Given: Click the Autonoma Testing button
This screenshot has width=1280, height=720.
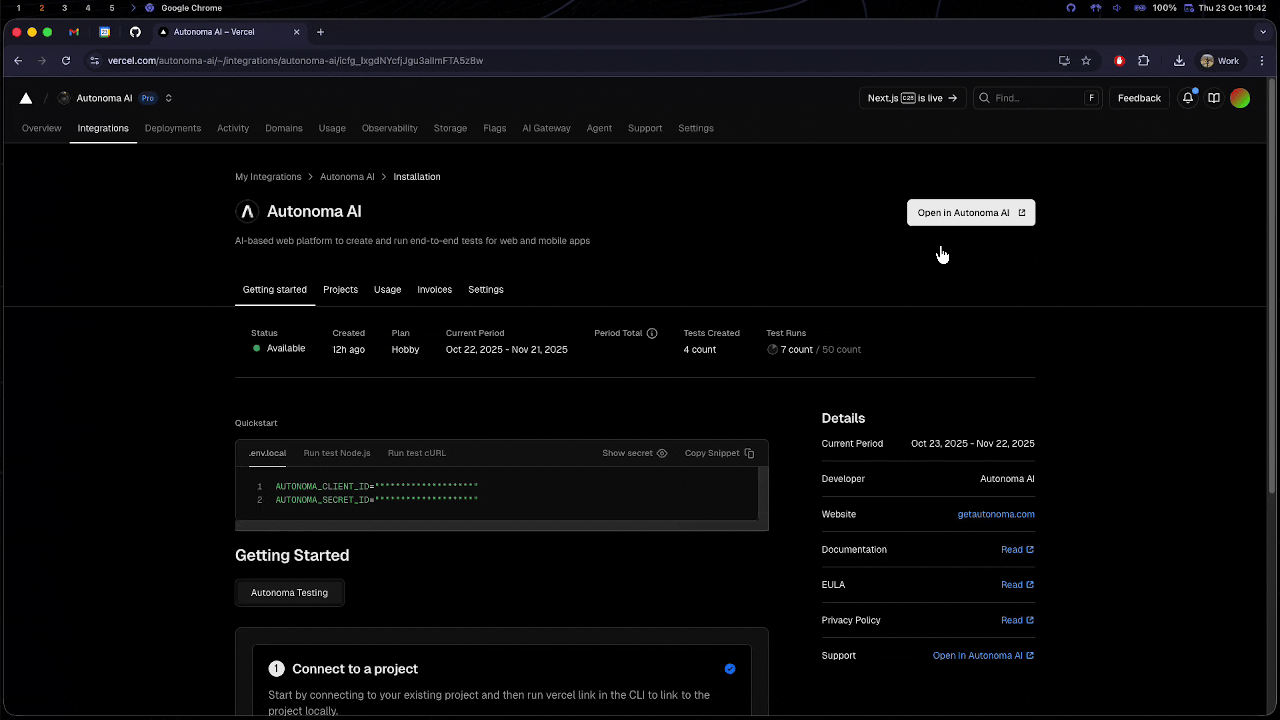Looking at the screenshot, I should pos(289,593).
